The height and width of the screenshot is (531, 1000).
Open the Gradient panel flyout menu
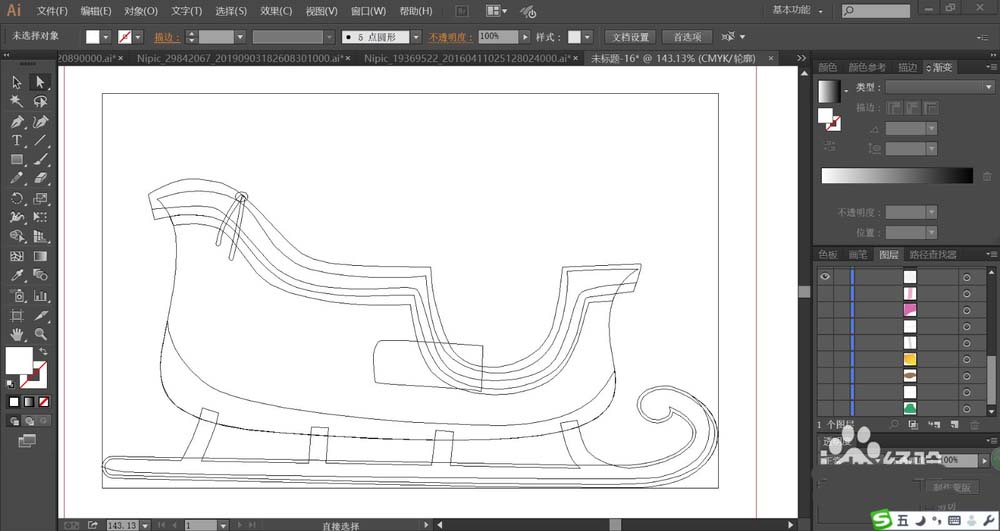pyautogui.click(x=991, y=67)
